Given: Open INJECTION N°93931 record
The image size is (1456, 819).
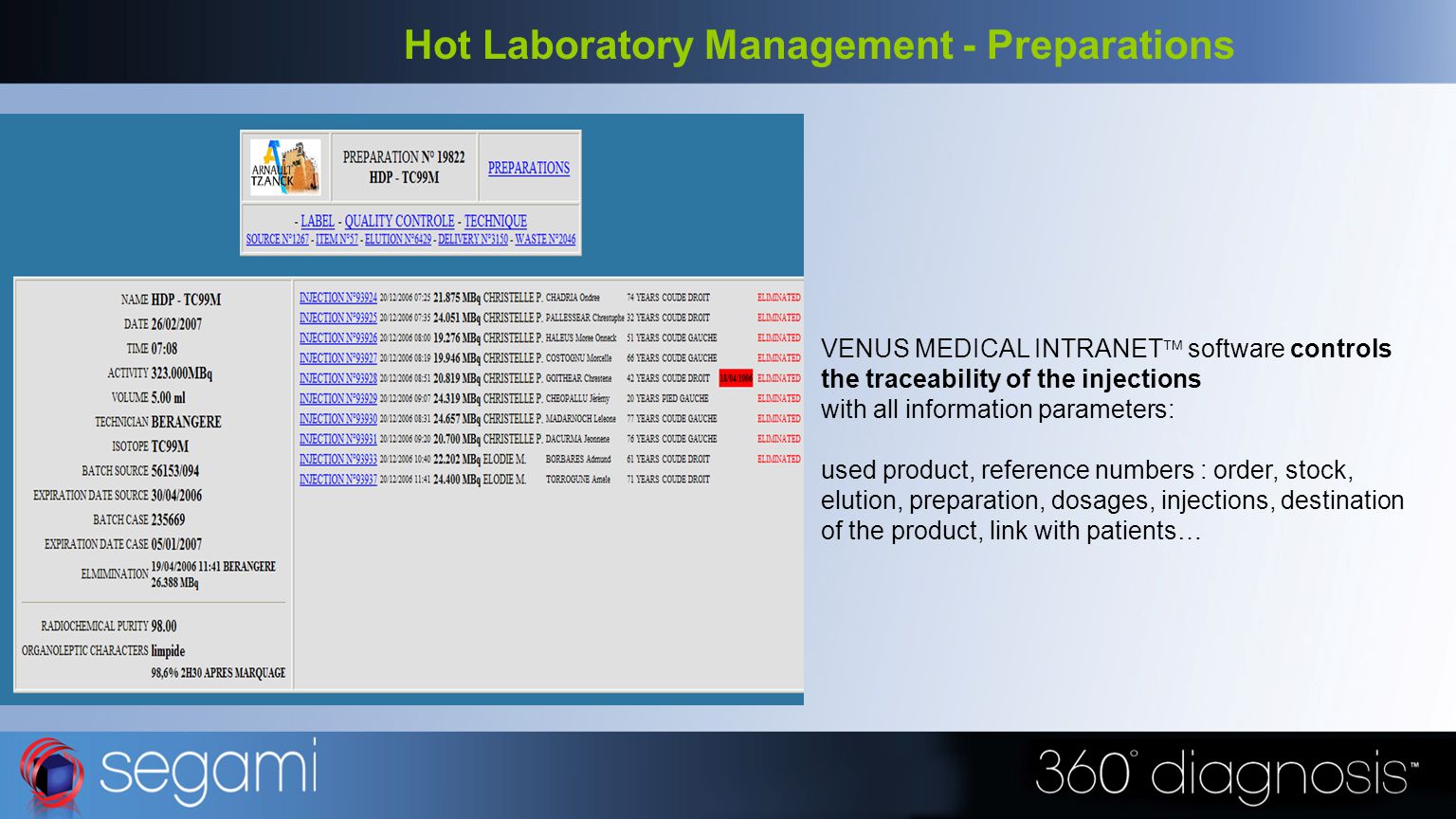Looking at the screenshot, I should click(338, 439).
